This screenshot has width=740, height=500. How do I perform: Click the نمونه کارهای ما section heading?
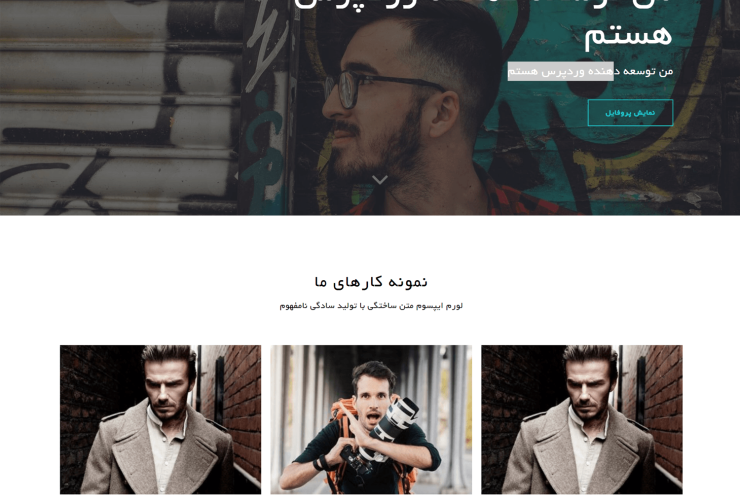[x=371, y=282]
